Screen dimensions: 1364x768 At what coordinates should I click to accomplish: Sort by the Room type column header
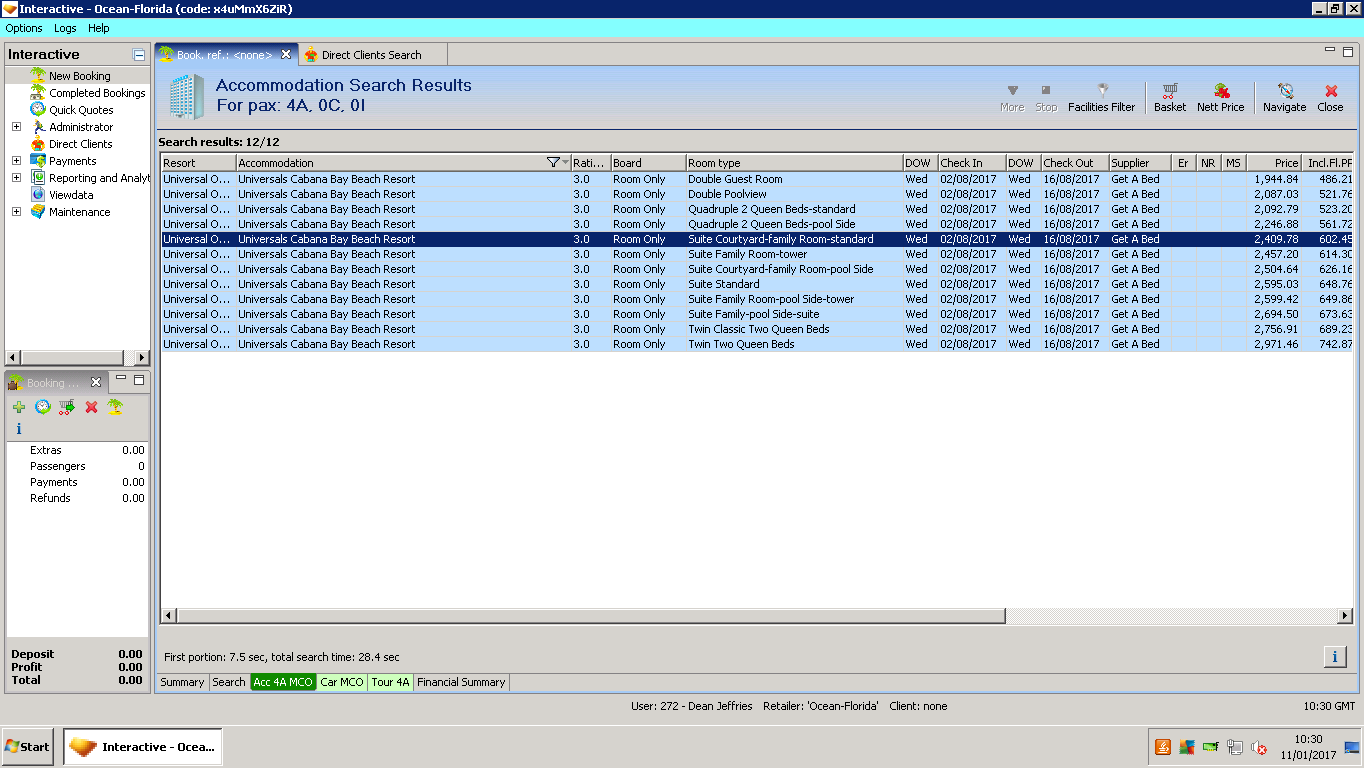(x=793, y=163)
